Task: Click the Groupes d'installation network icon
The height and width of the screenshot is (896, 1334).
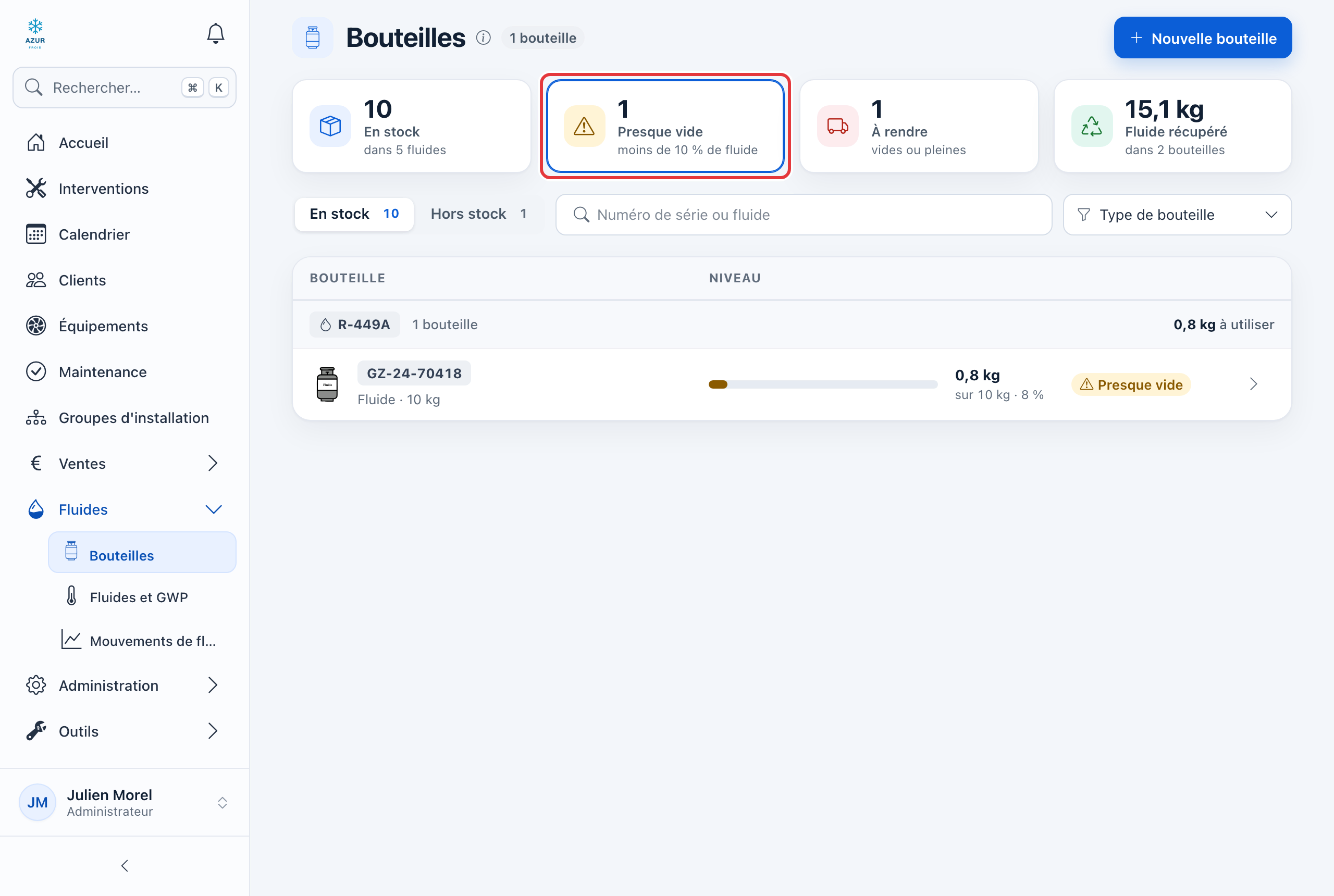Action: coord(36,417)
